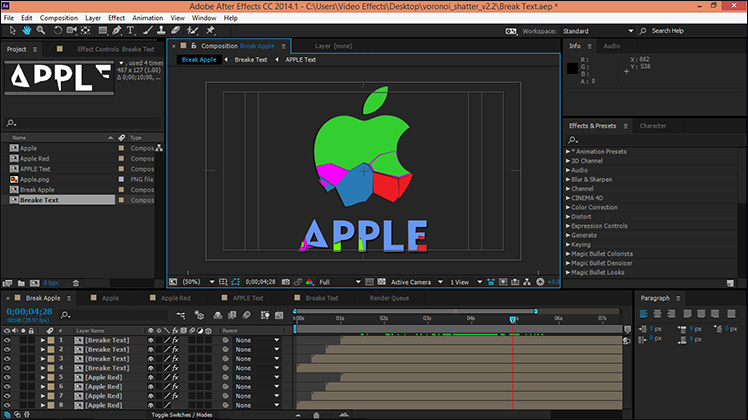Screen dimensions: 748x420
Task: Select the Zoom tool
Action: click(41, 31)
